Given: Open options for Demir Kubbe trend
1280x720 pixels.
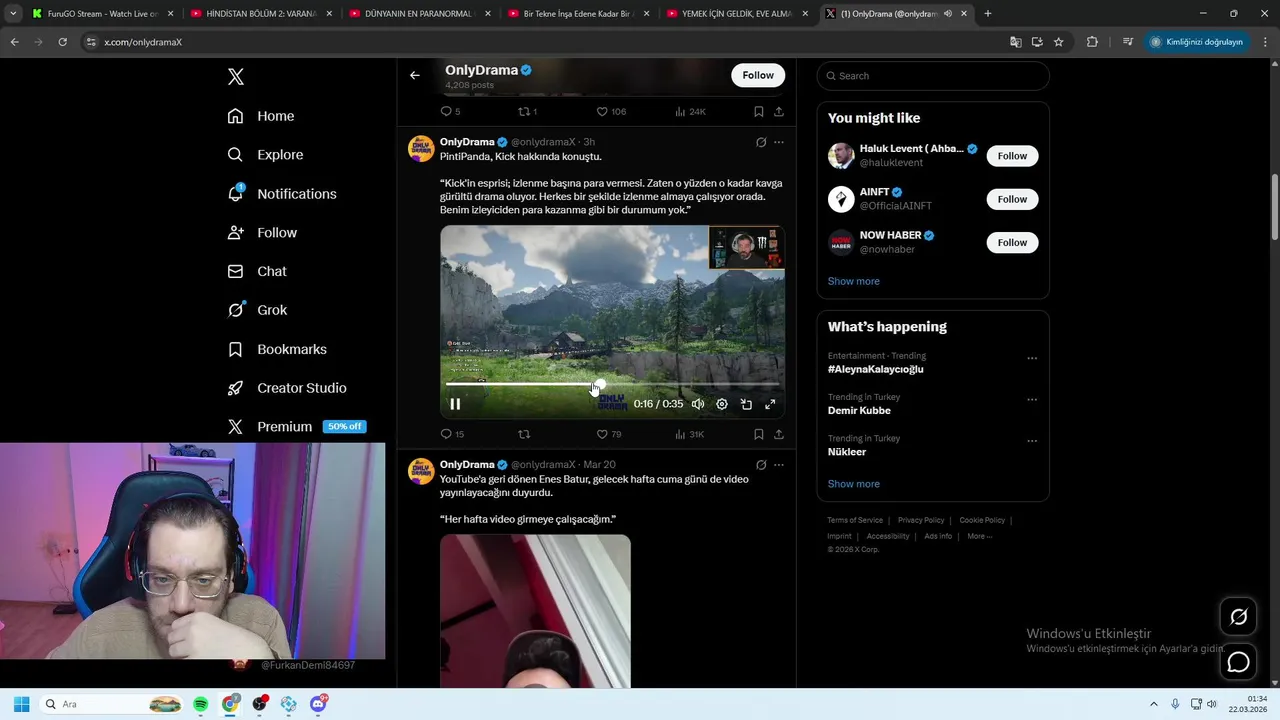Looking at the screenshot, I should (1032, 399).
